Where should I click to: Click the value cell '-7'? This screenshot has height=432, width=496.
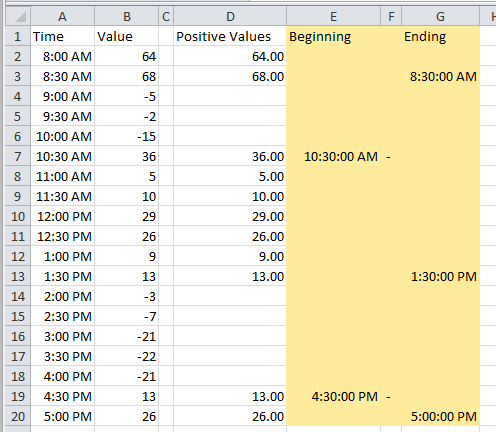[127, 316]
